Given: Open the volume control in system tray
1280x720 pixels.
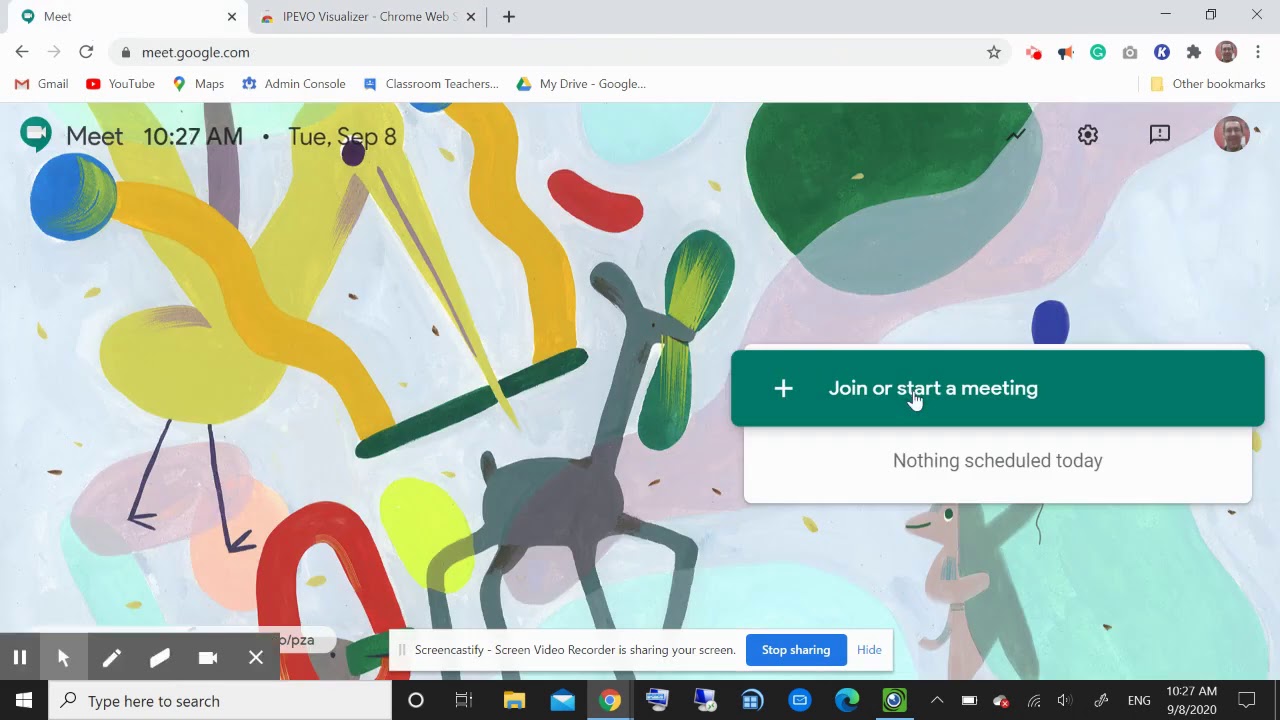Looking at the screenshot, I should click(x=1064, y=701).
